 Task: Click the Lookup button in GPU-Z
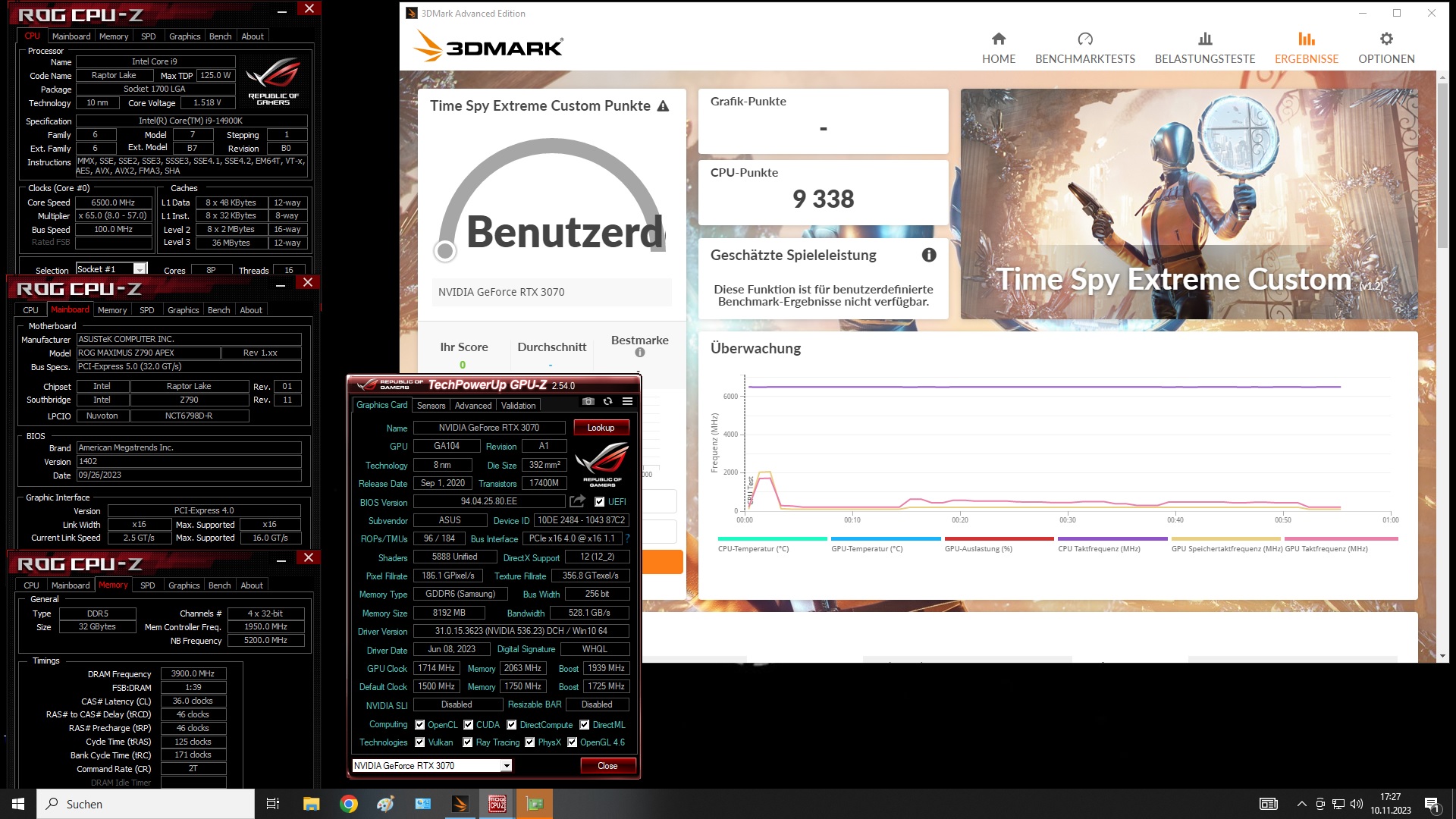point(601,428)
